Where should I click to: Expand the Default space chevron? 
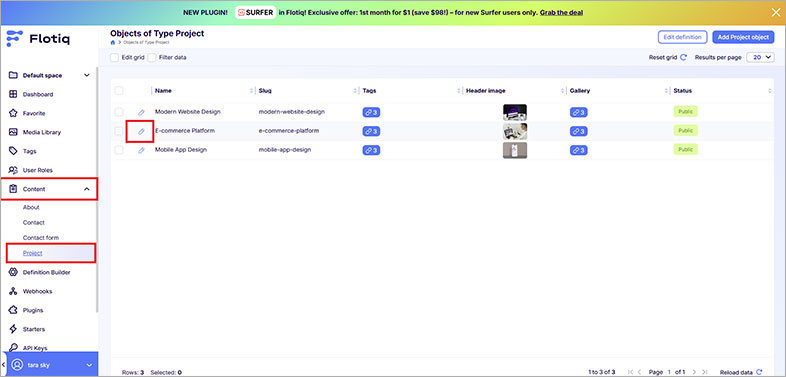(x=86, y=75)
